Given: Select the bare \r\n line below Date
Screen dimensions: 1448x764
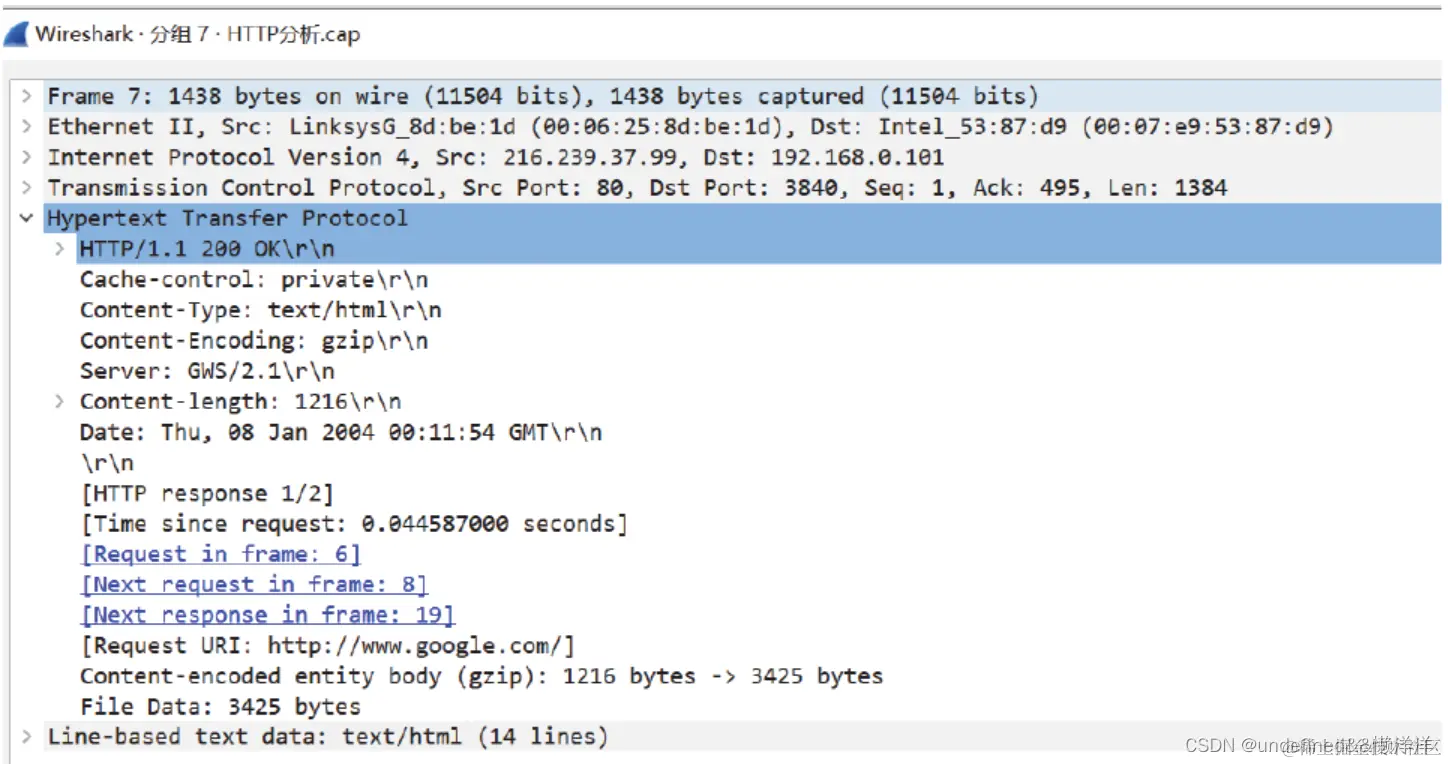Looking at the screenshot, I should click(x=107, y=463).
